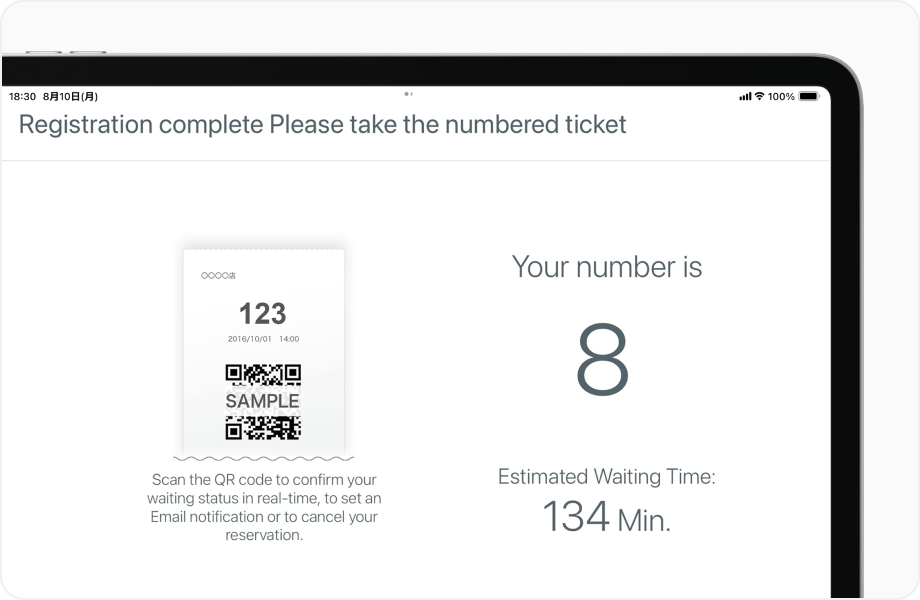Tap the 'Registration complete' header title
The height and width of the screenshot is (600, 920).
tap(322, 124)
